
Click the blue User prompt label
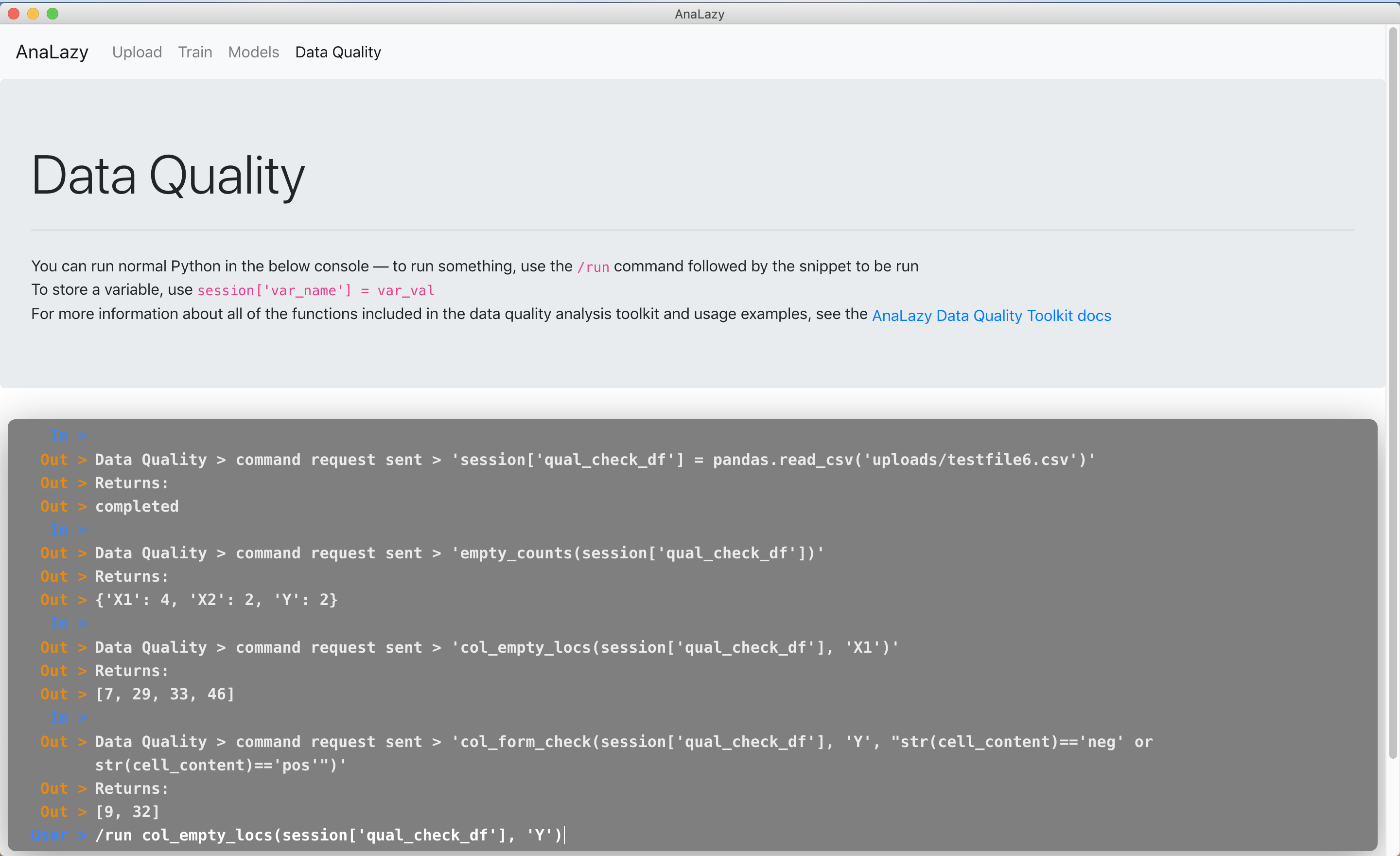(50, 835)
